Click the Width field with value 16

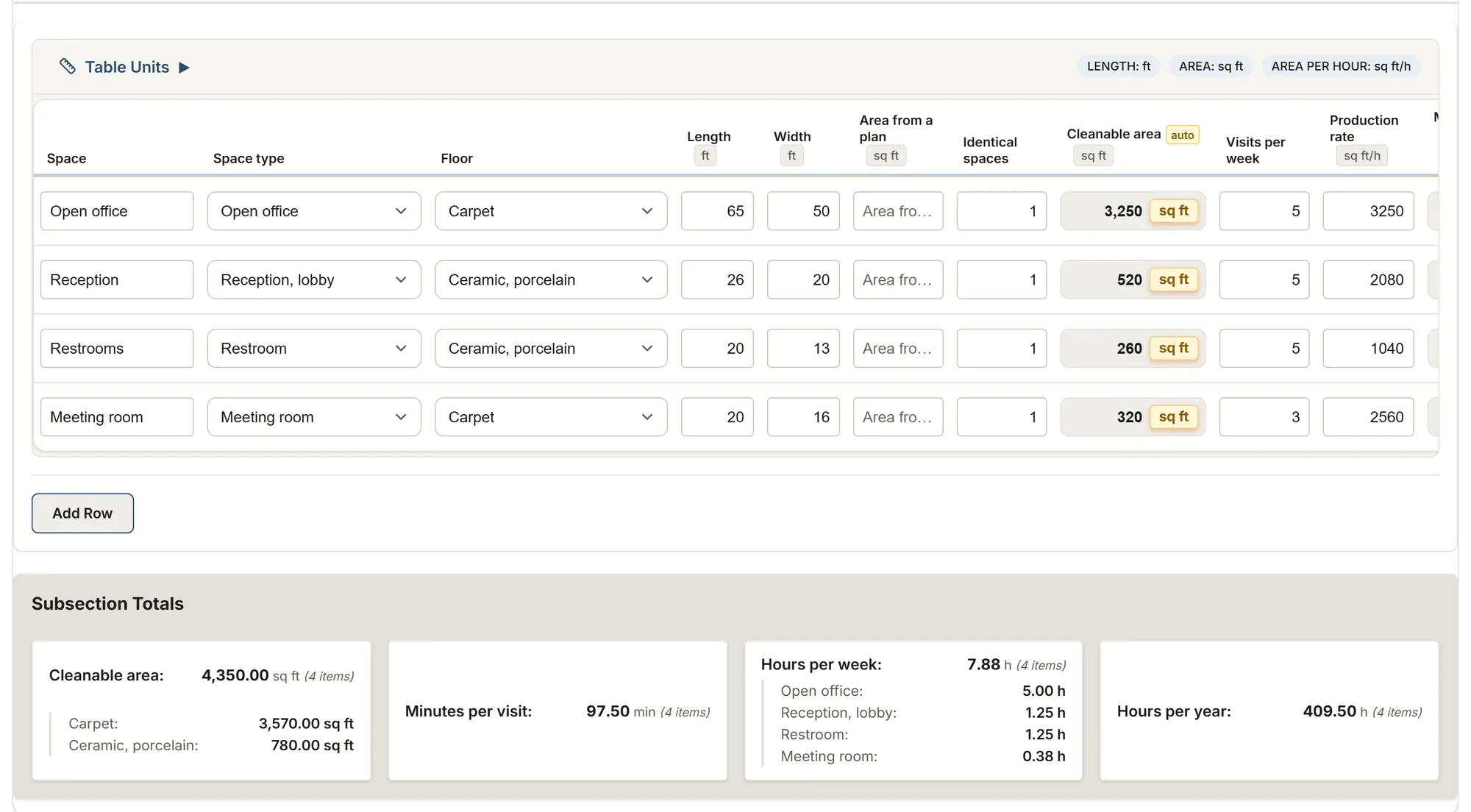[803, 417]
